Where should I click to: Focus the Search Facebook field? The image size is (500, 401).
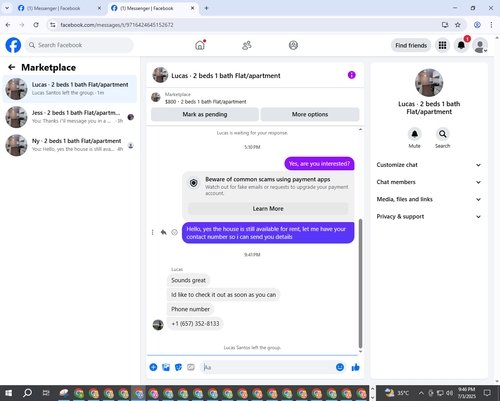79,45
